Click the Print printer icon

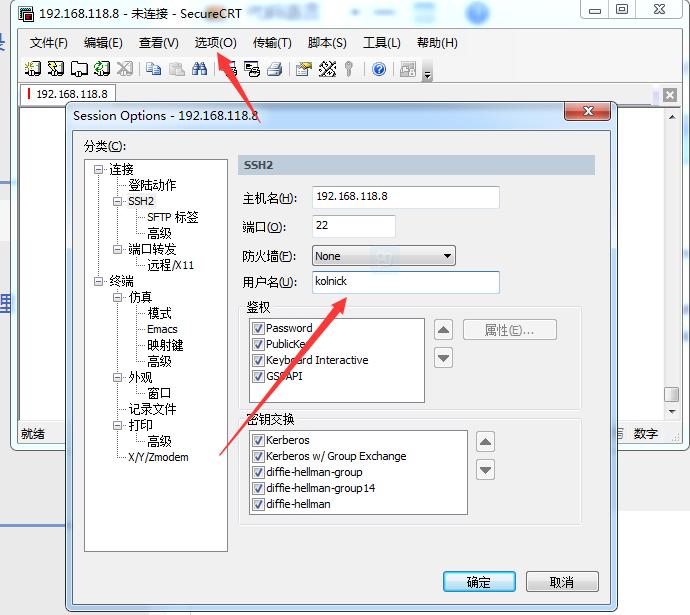click(275, 69)
